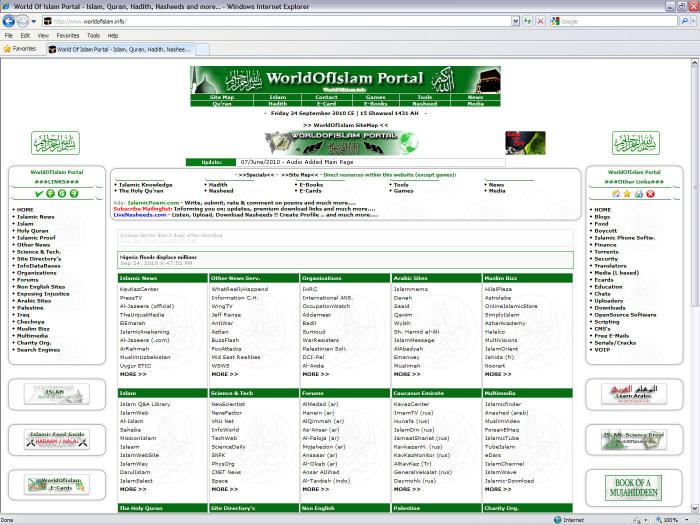This screenshot has width=700, height=525.
Task: Click the magnifier Search icon
Action: (684, 21)
